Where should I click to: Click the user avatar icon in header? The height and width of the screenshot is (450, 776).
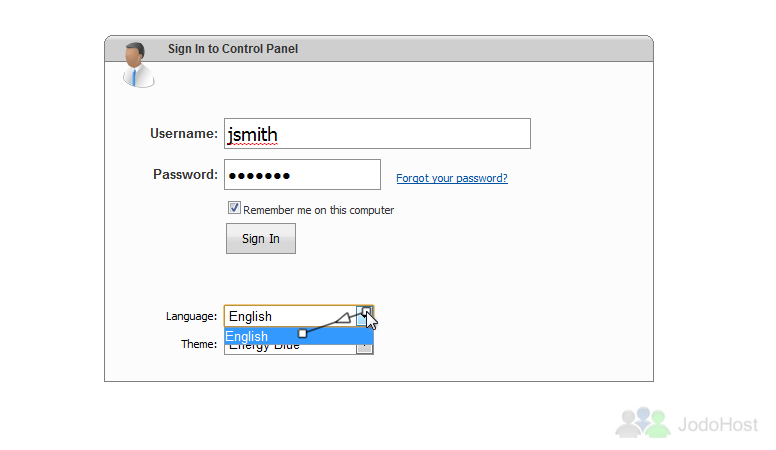click(138, 65)
